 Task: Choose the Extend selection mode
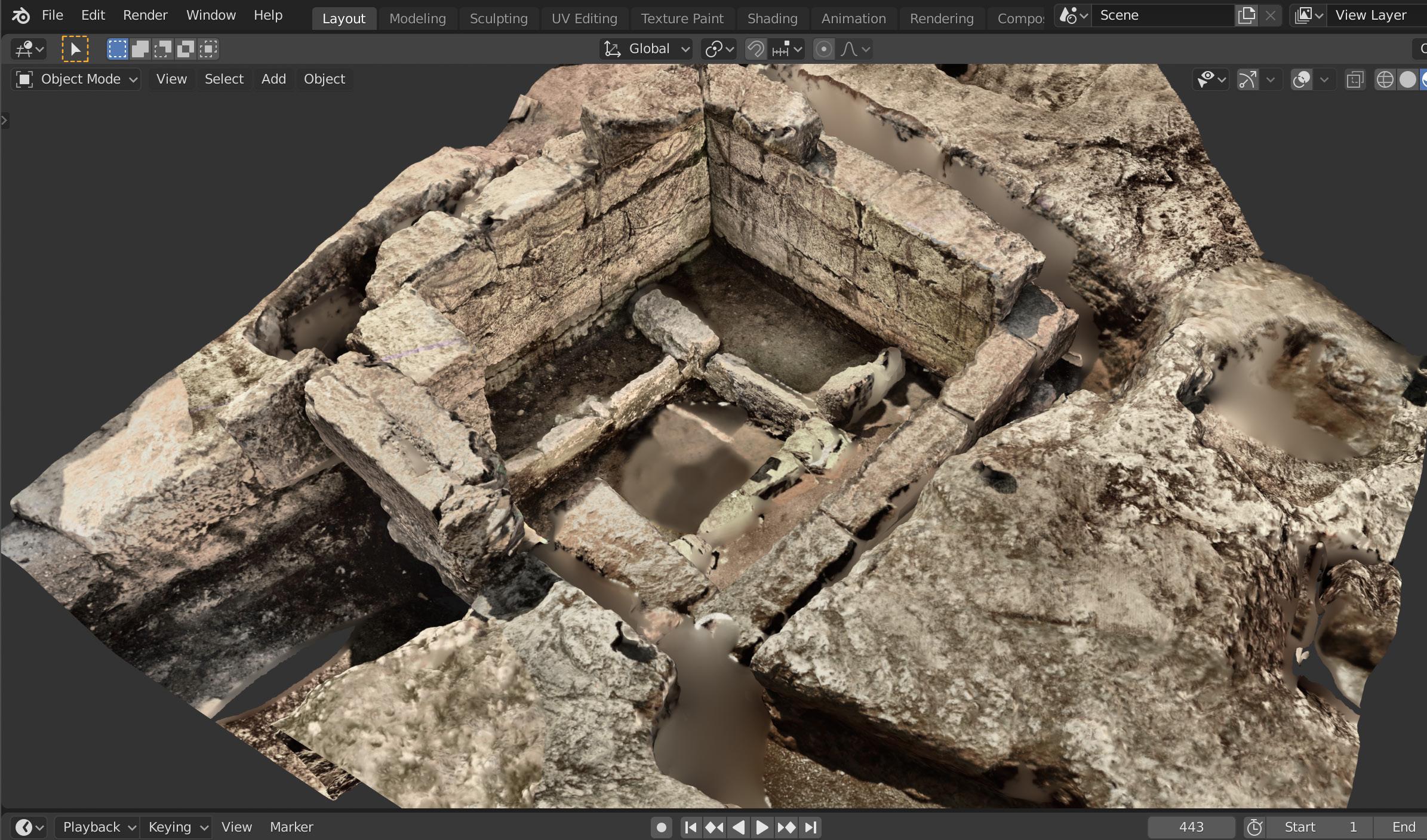pyautogui.click(x=140, y=49)
